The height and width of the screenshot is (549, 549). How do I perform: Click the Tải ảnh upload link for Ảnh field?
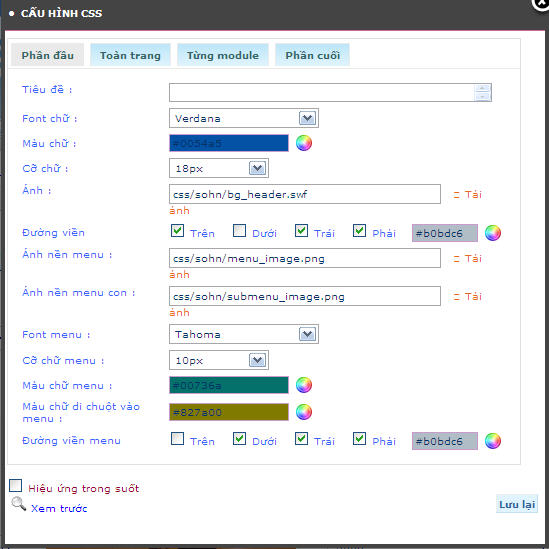(467, 195)
